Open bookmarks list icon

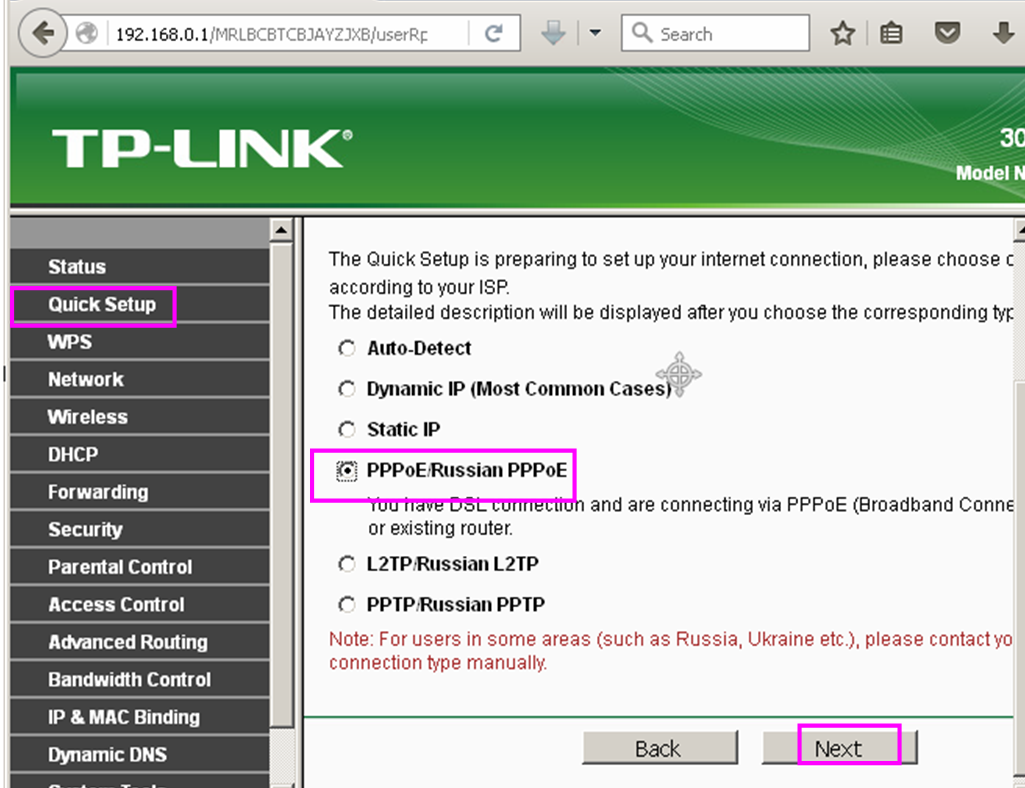891,33
